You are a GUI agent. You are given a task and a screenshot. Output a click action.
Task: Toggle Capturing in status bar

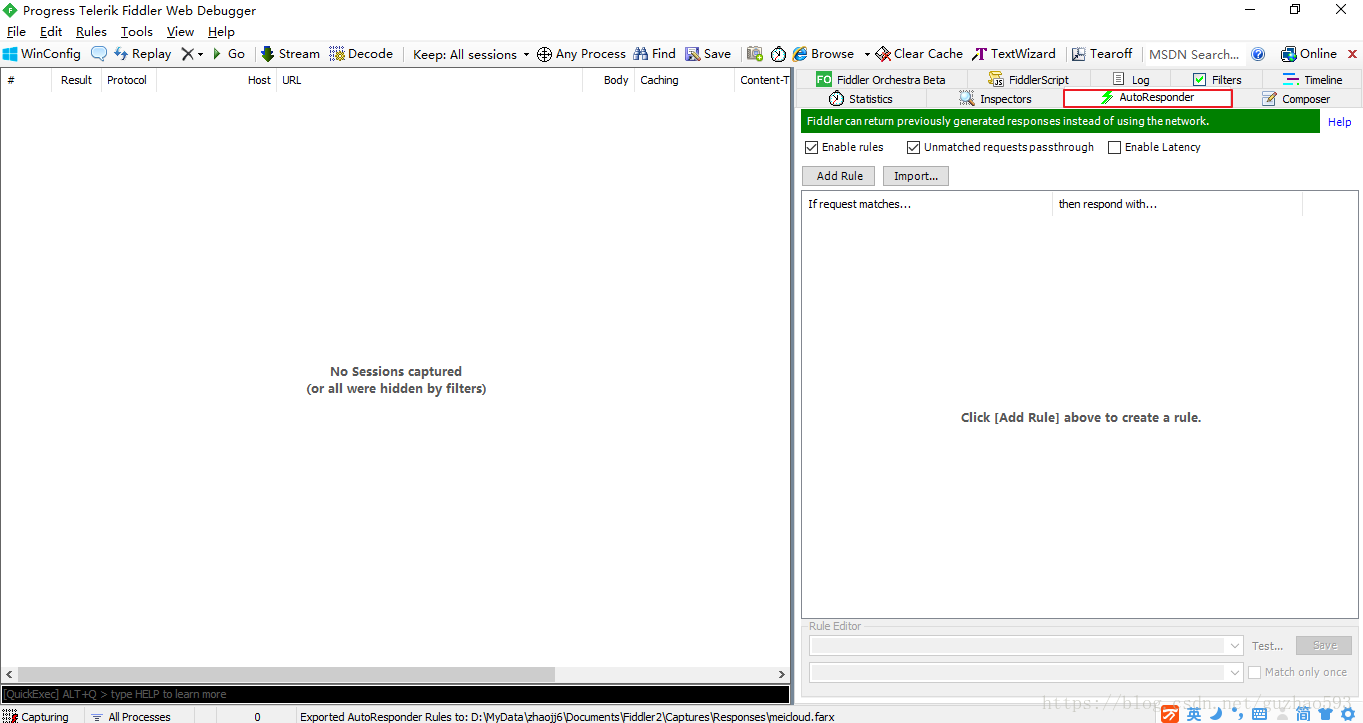pyautogui.click(x=36, y=716)
